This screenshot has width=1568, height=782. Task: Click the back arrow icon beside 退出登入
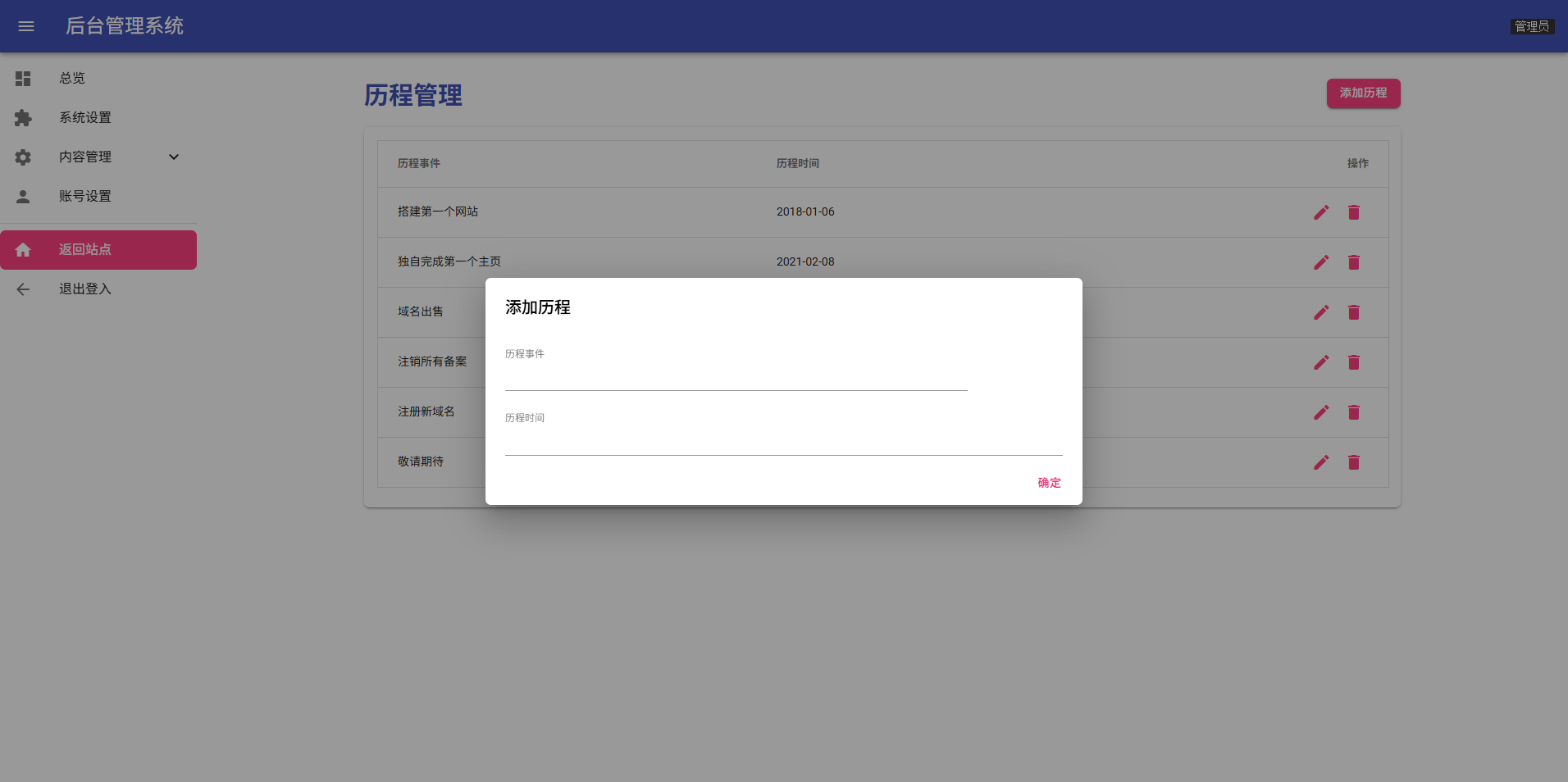click(x=22, y=289)
